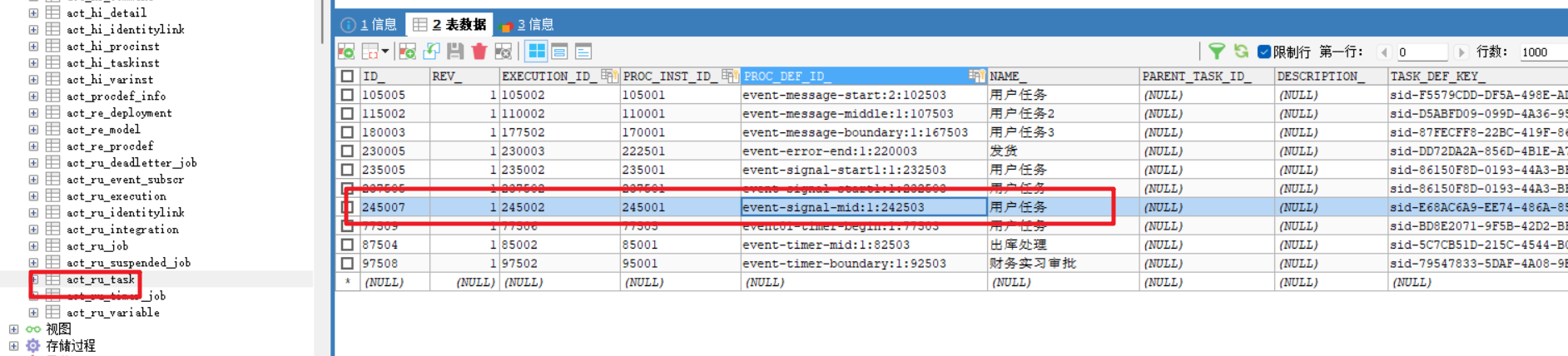Switch to form view mode icon
The height and width of the screenshot is (356, 1568).
tap(560, 52)
